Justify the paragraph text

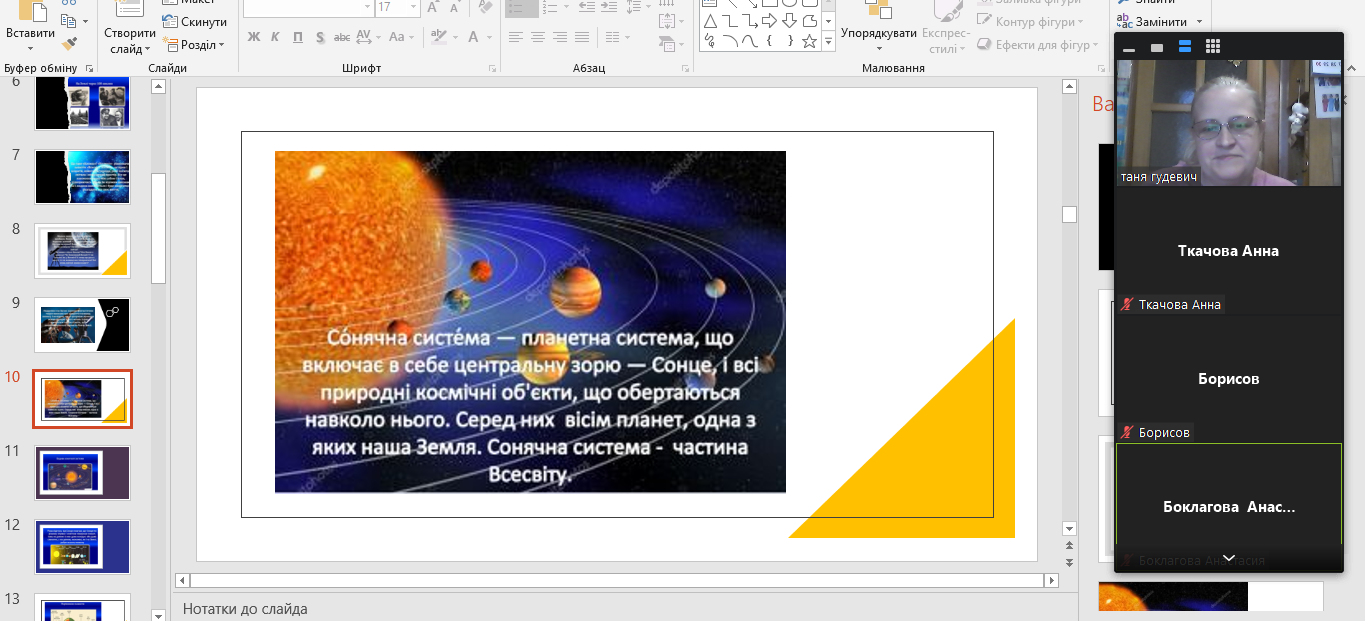tap(582, 38)
